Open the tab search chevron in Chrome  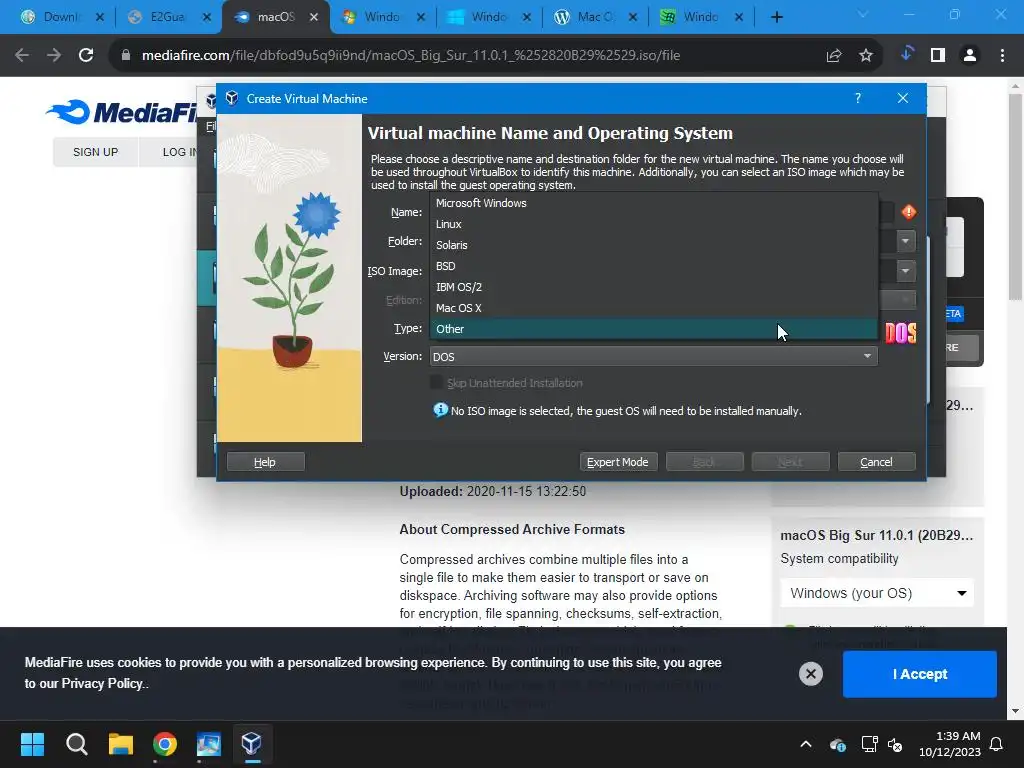coord(863,14)
